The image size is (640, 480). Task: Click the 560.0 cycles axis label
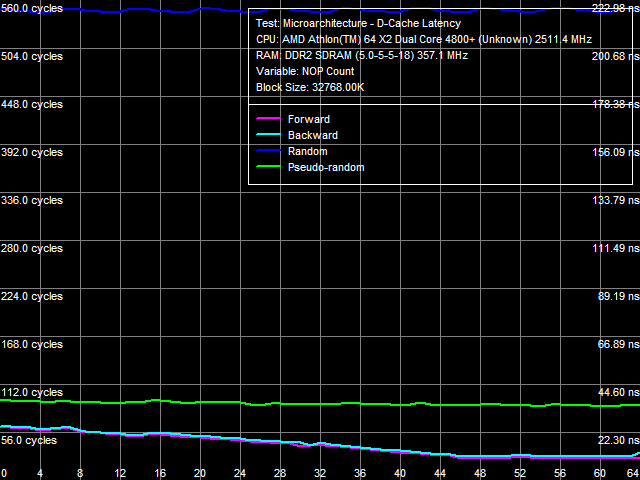click(32, 8)
